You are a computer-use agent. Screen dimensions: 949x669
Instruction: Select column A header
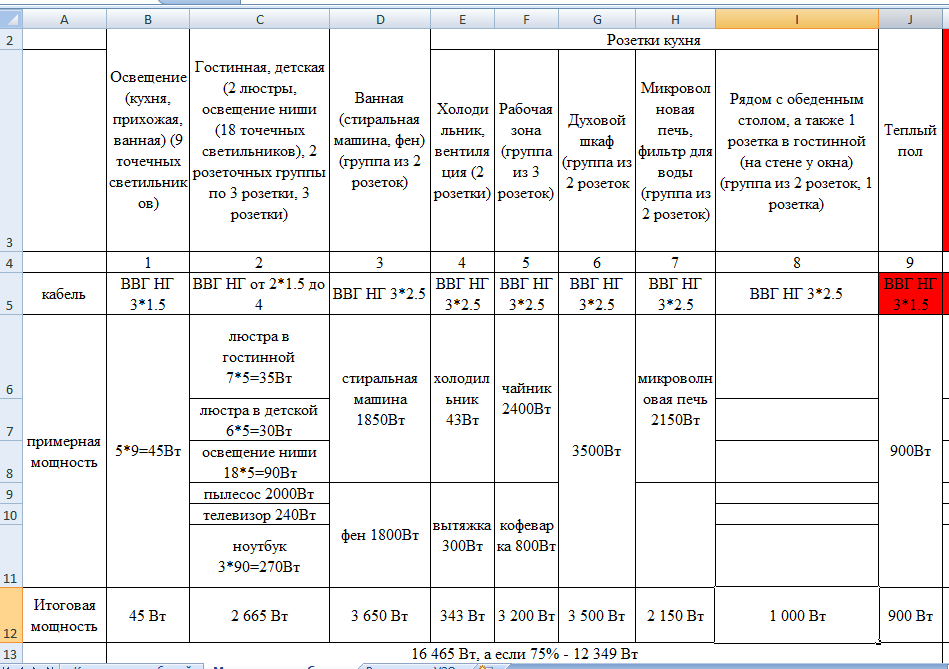coord(64,19)
